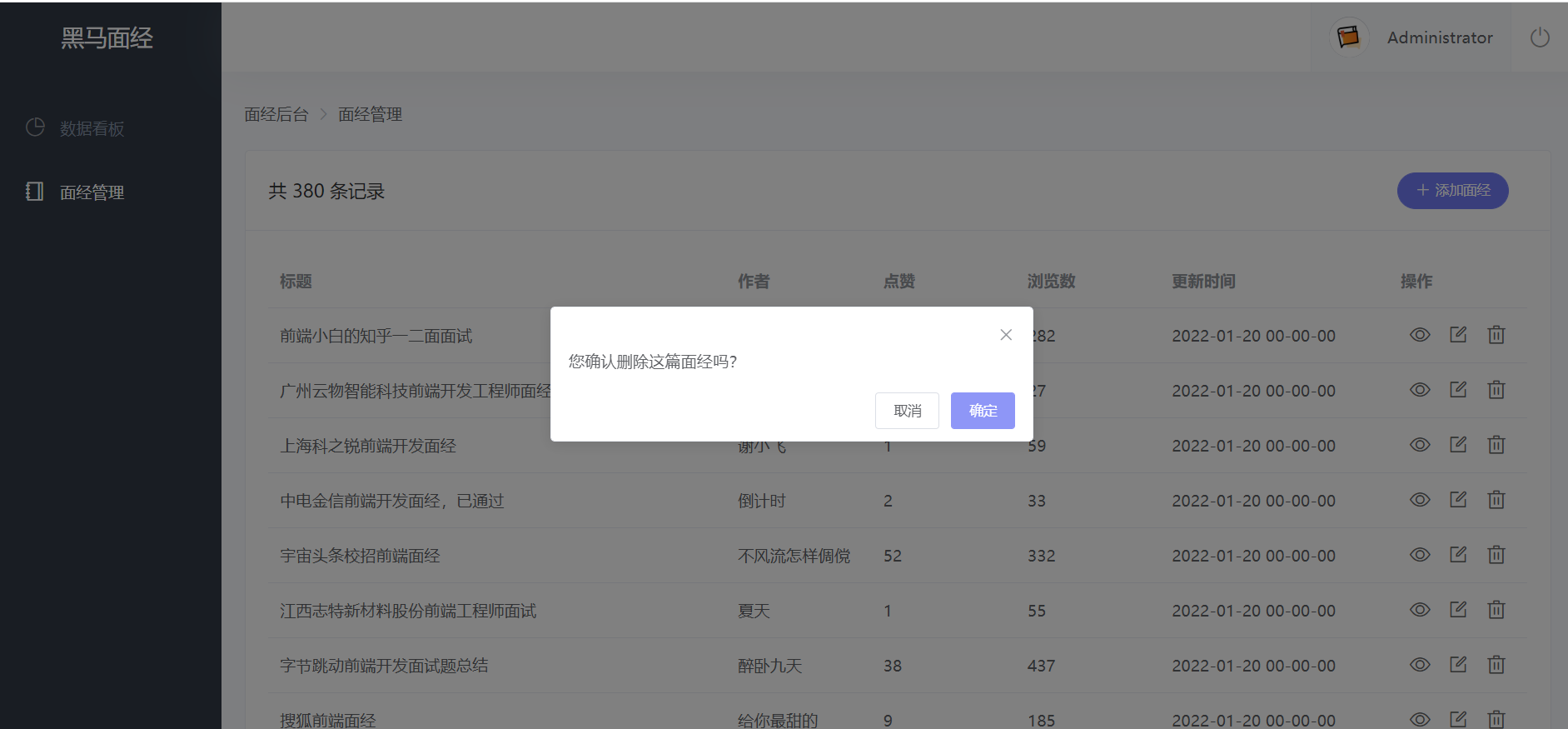The width and height of the screenshot is (1568, 729).
Task: Delete the 字节跳动前端开发面试题总结 article
Action: tap(1496, 665)
